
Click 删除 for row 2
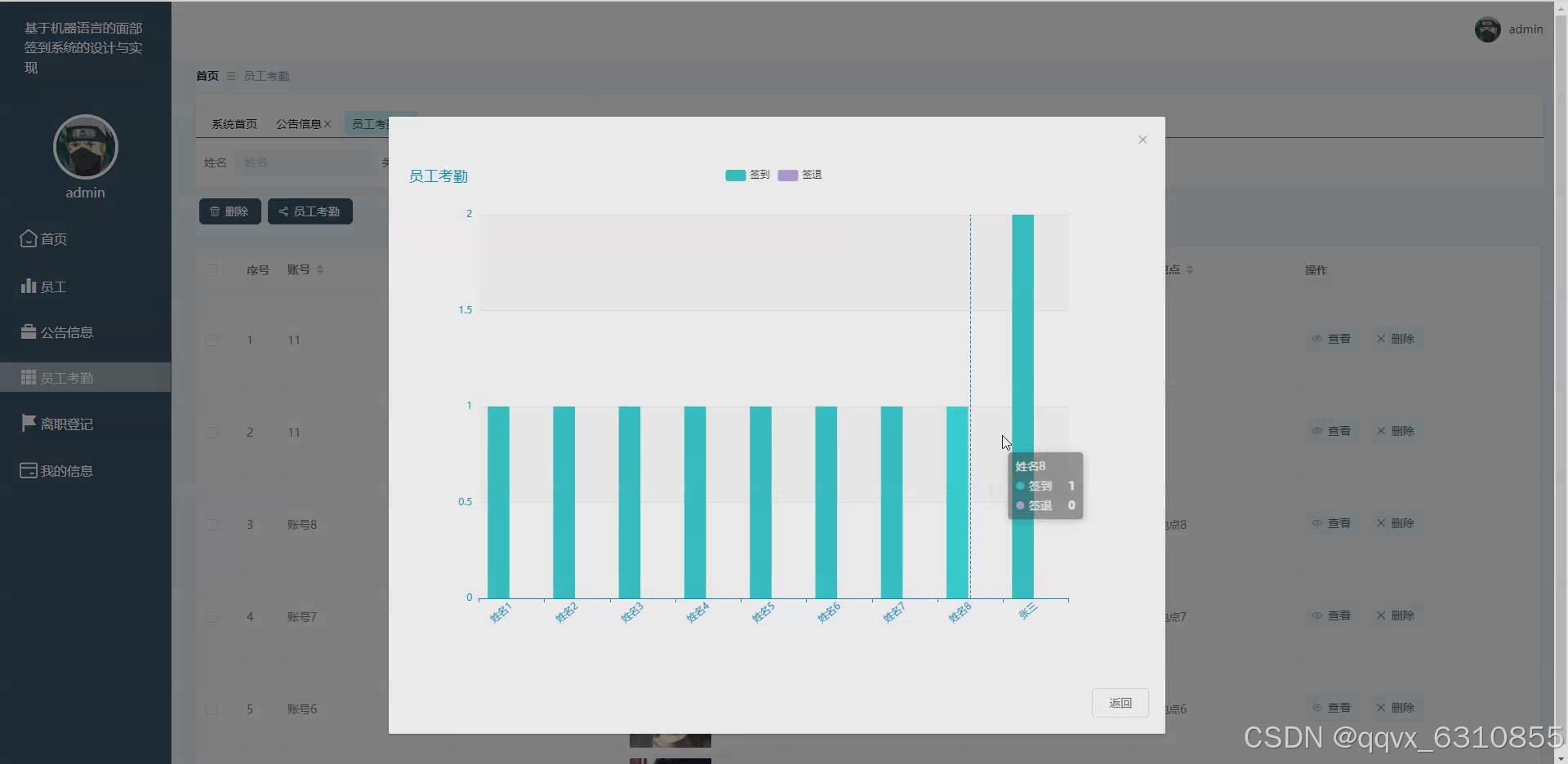click(x=1396, y=431)
